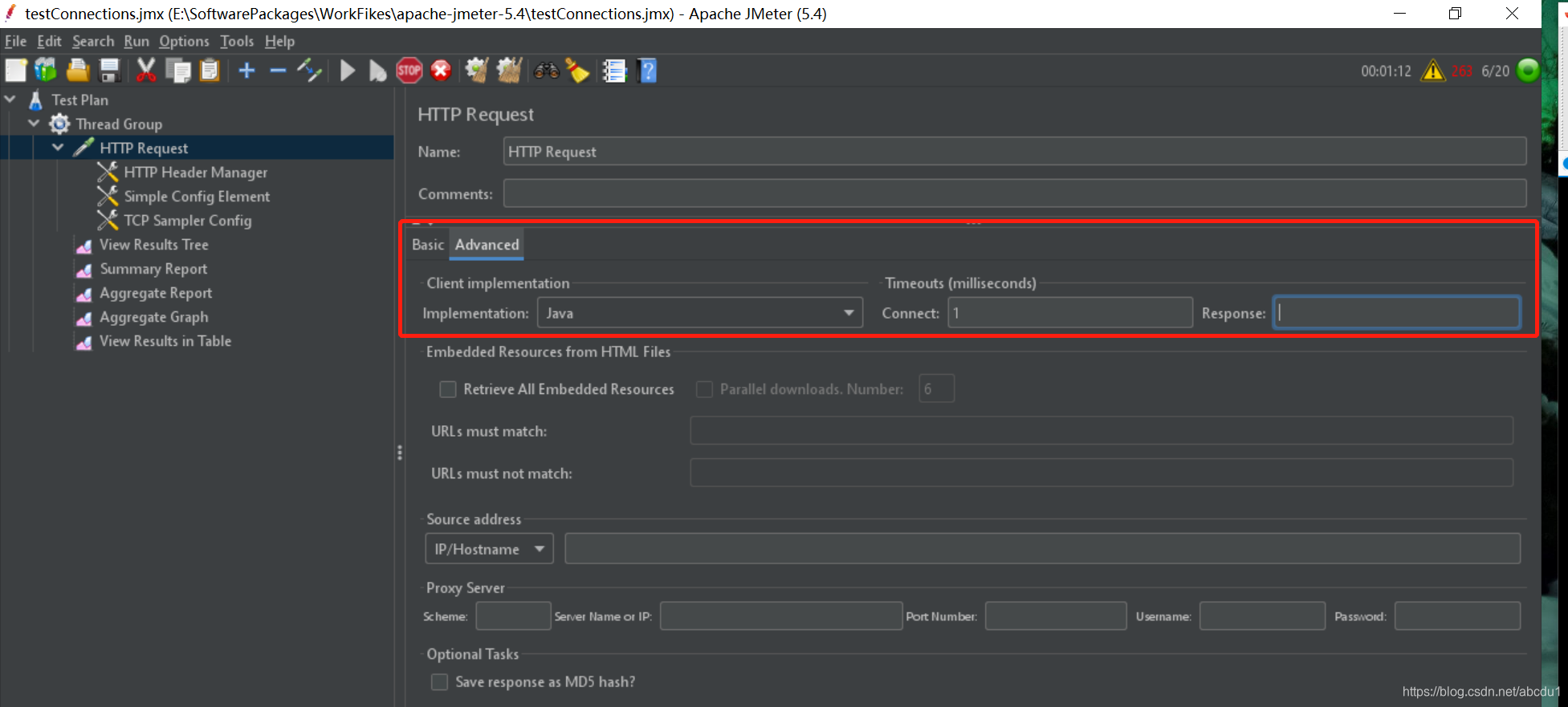This screenshot has width=1568, height=707.
Task: Collapse the Test Plan tree node
Action: pos(10,100)
